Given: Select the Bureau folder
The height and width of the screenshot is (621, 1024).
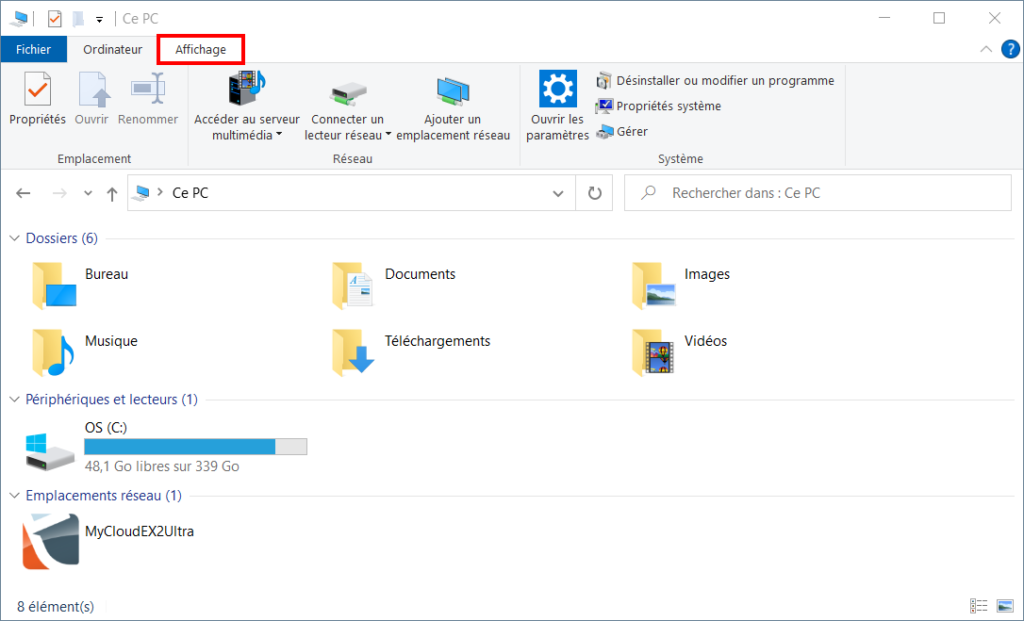Looking at the screenshot, I should point(80,285).
